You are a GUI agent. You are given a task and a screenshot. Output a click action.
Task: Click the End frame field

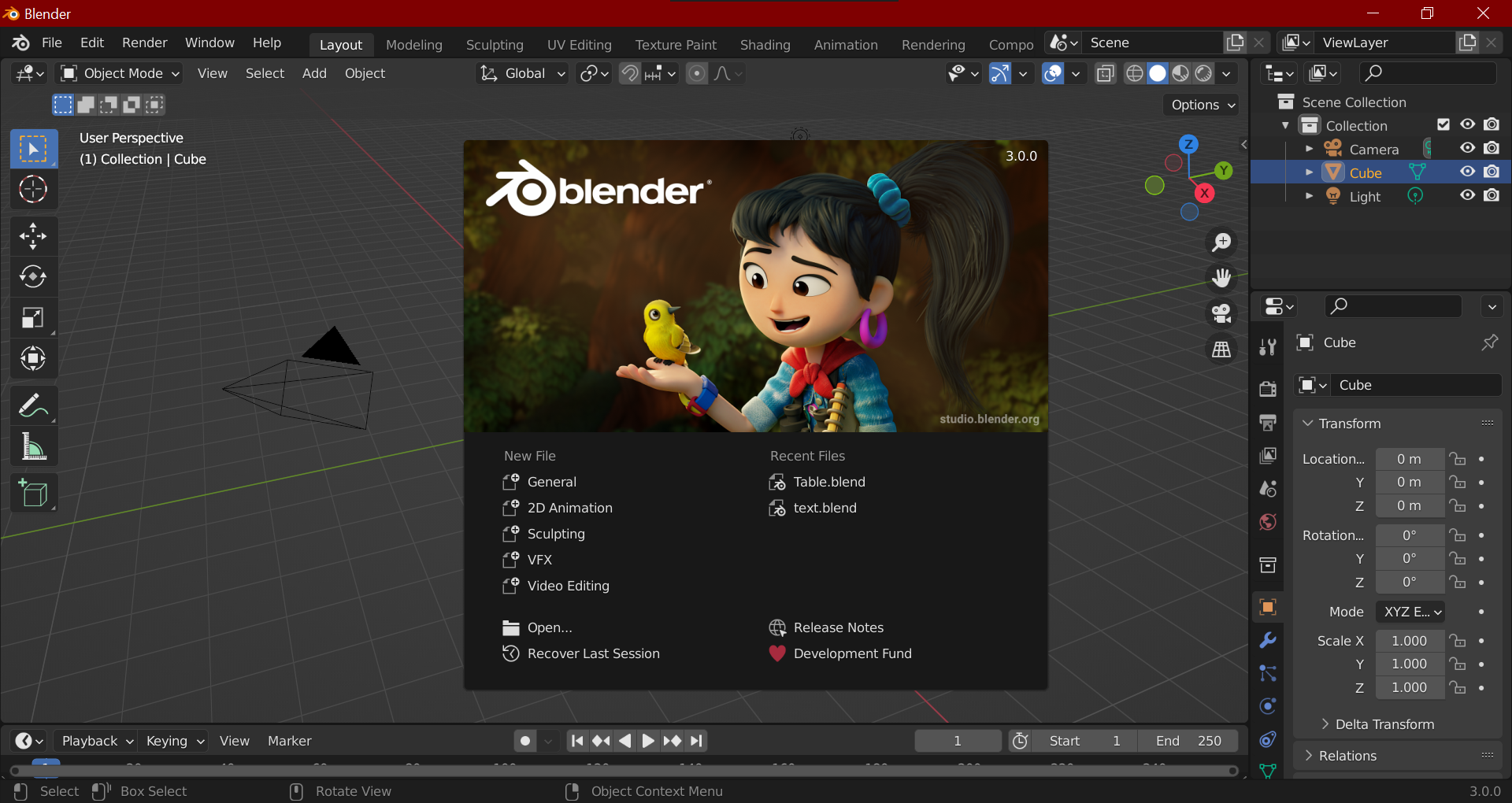(1188, 741)
